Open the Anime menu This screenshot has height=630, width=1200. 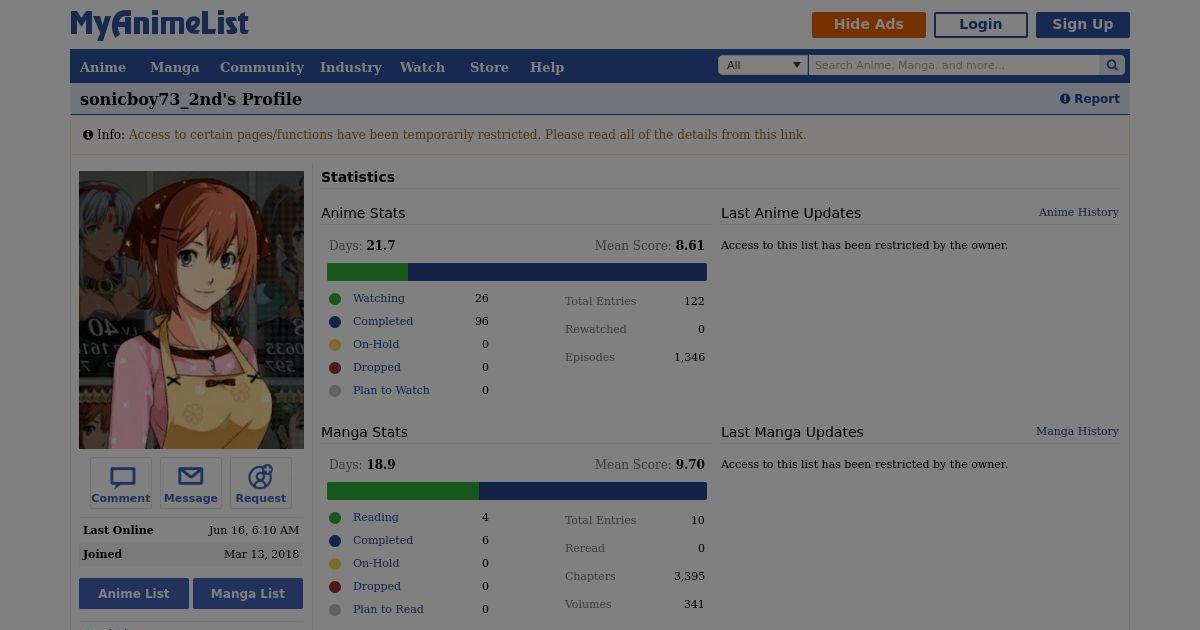click(x=103, y=67)
